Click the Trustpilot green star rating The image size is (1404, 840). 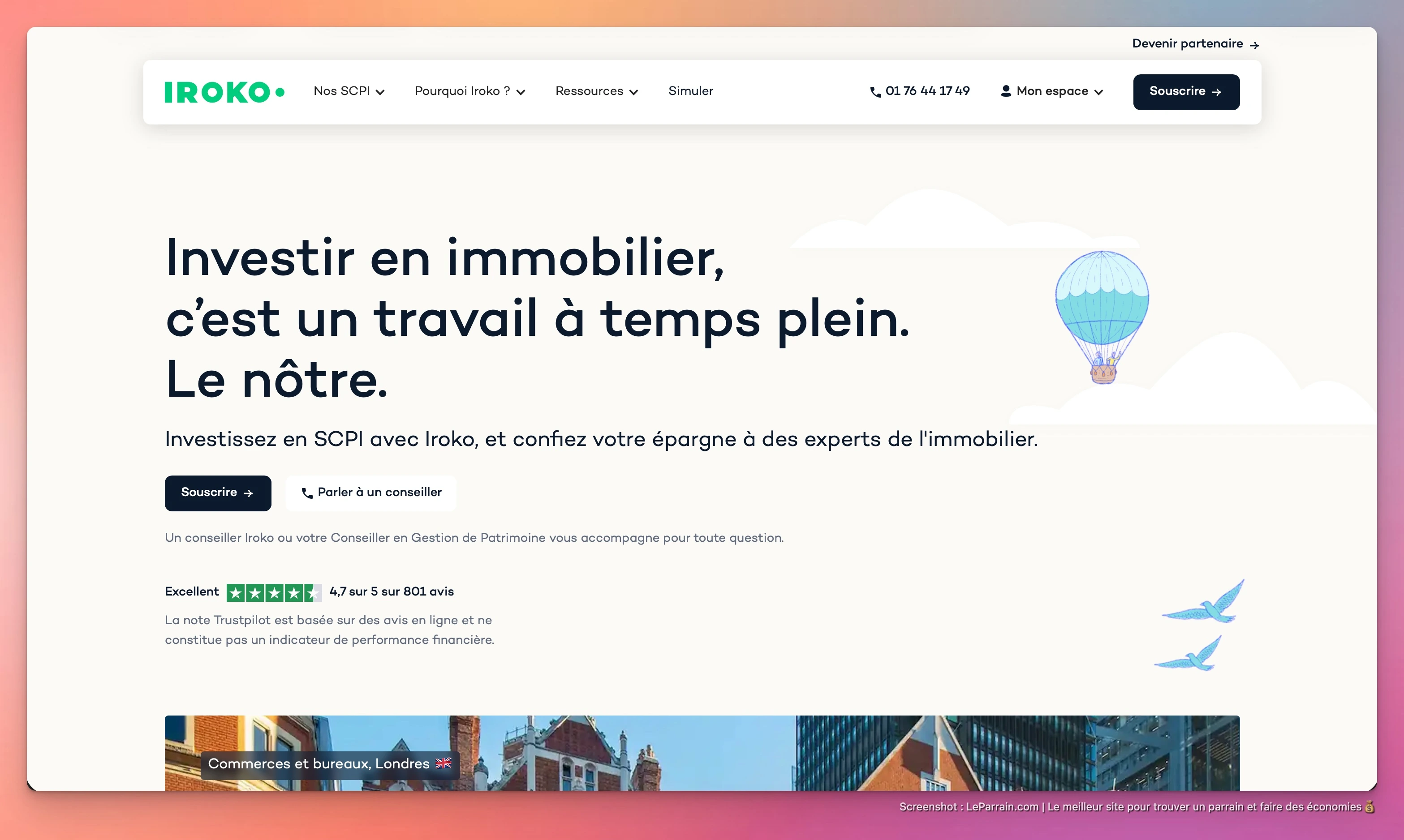[x=274, y=592]
